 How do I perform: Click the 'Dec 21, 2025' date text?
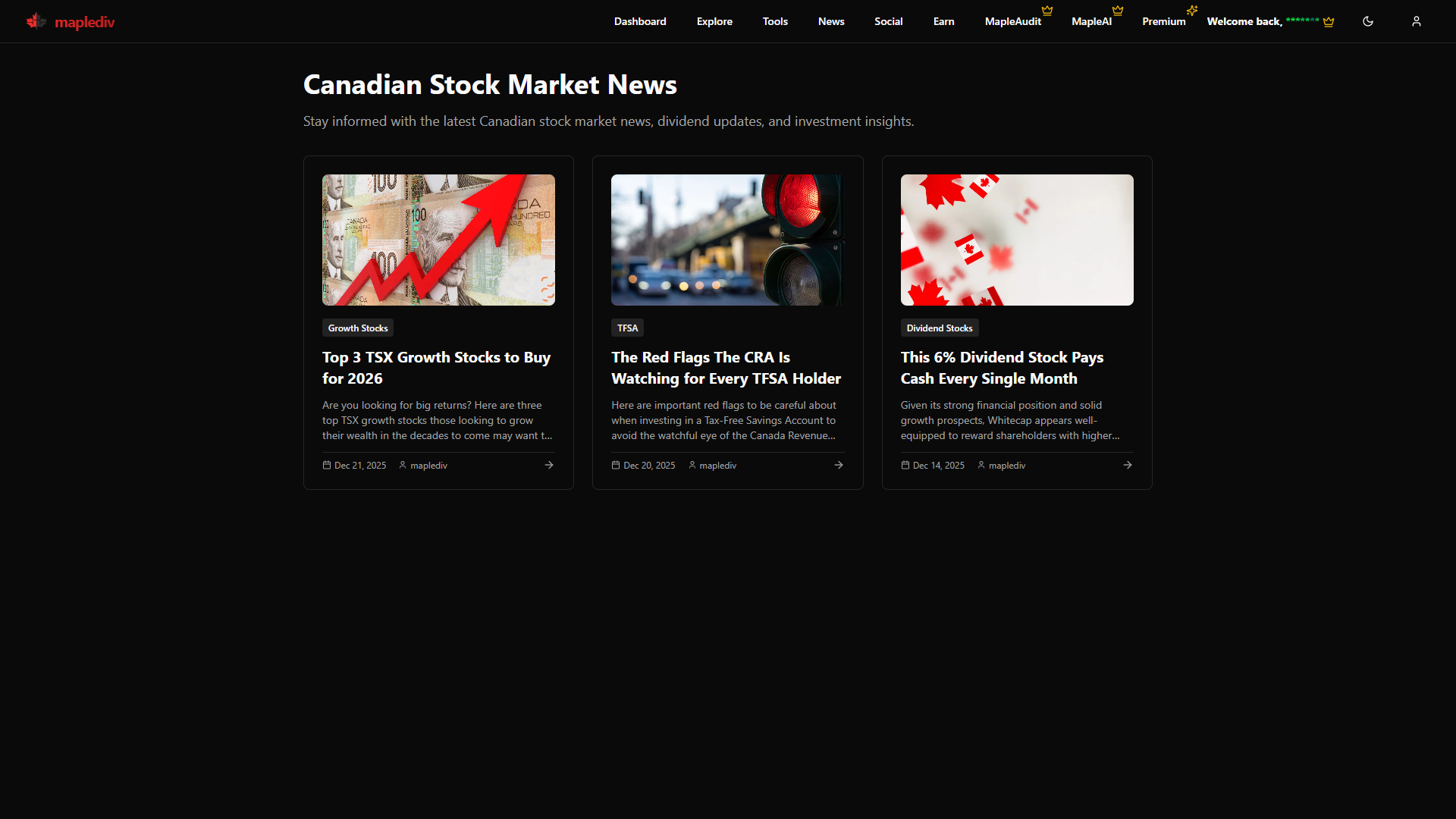pyautogui.click(x=360, y=466)
